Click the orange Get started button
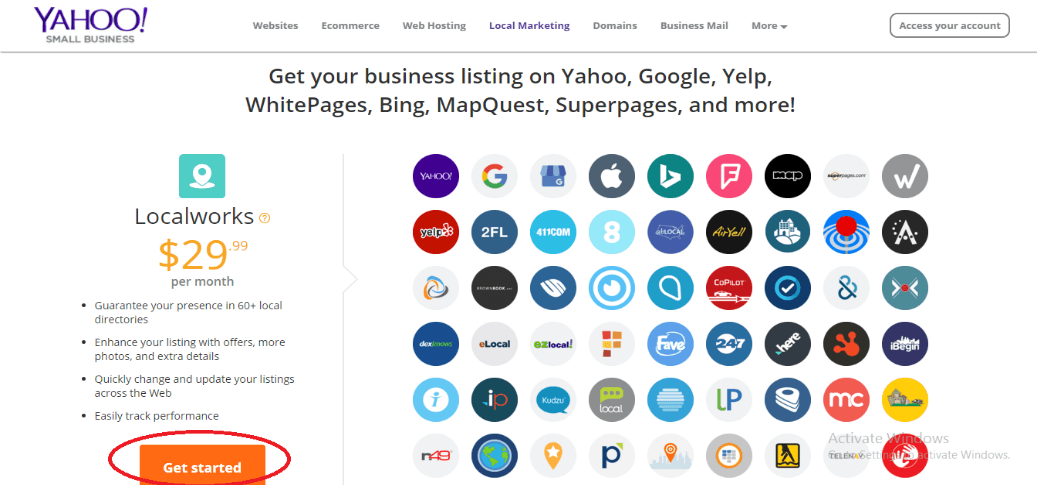 point(202,465)
